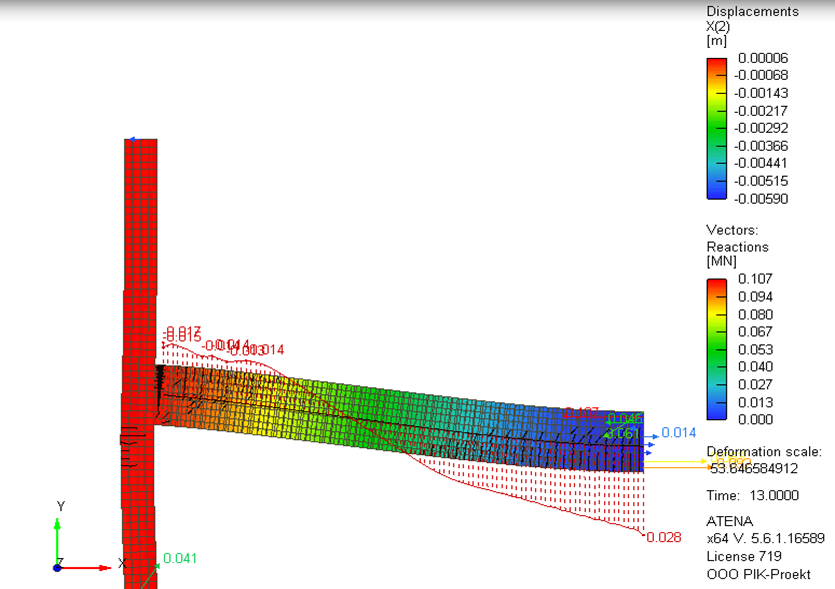
Task: Click the License 719 text
Action: [744, 557]
